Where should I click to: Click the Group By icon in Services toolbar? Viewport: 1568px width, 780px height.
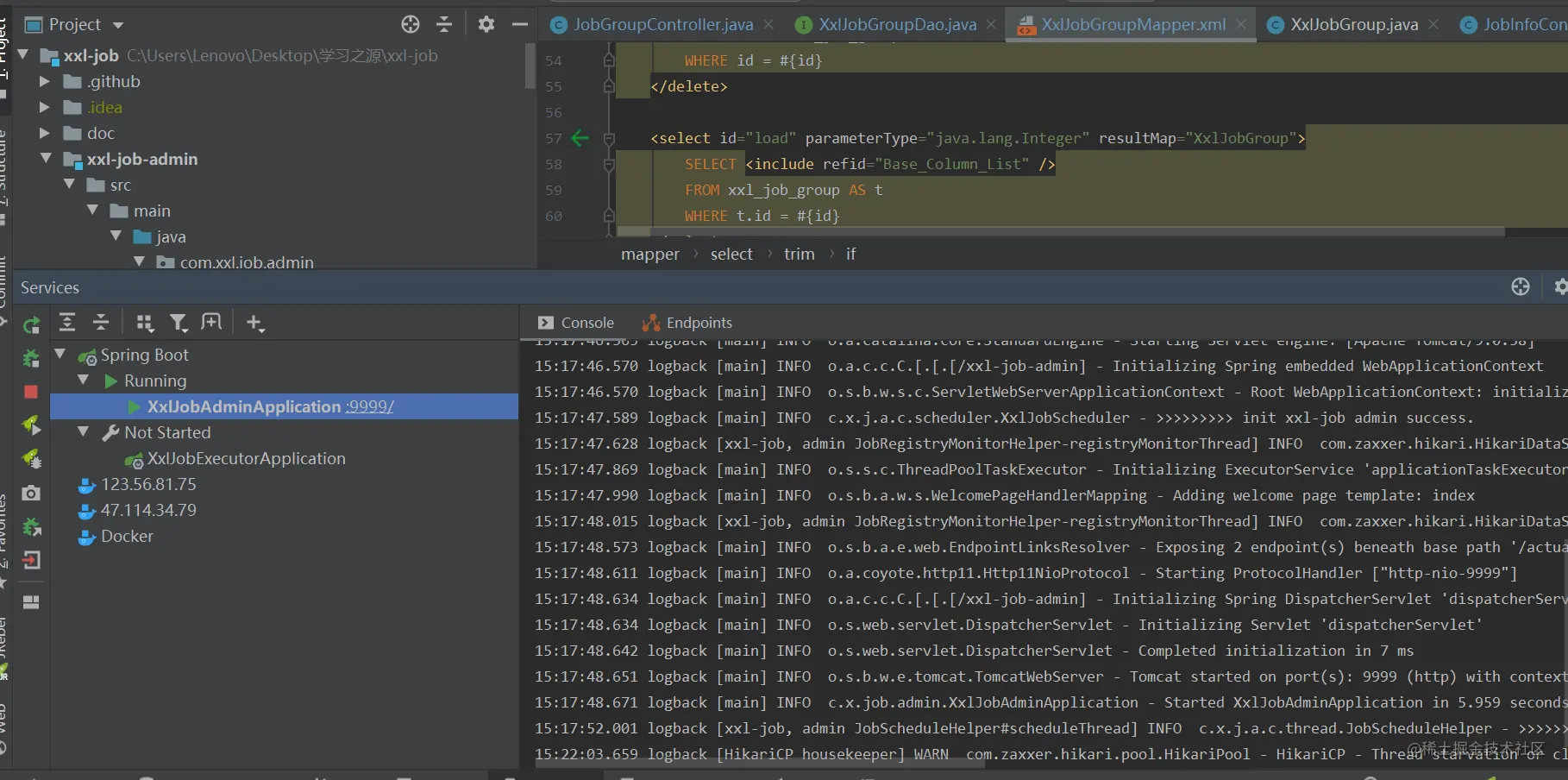click(x=145, y=323)
